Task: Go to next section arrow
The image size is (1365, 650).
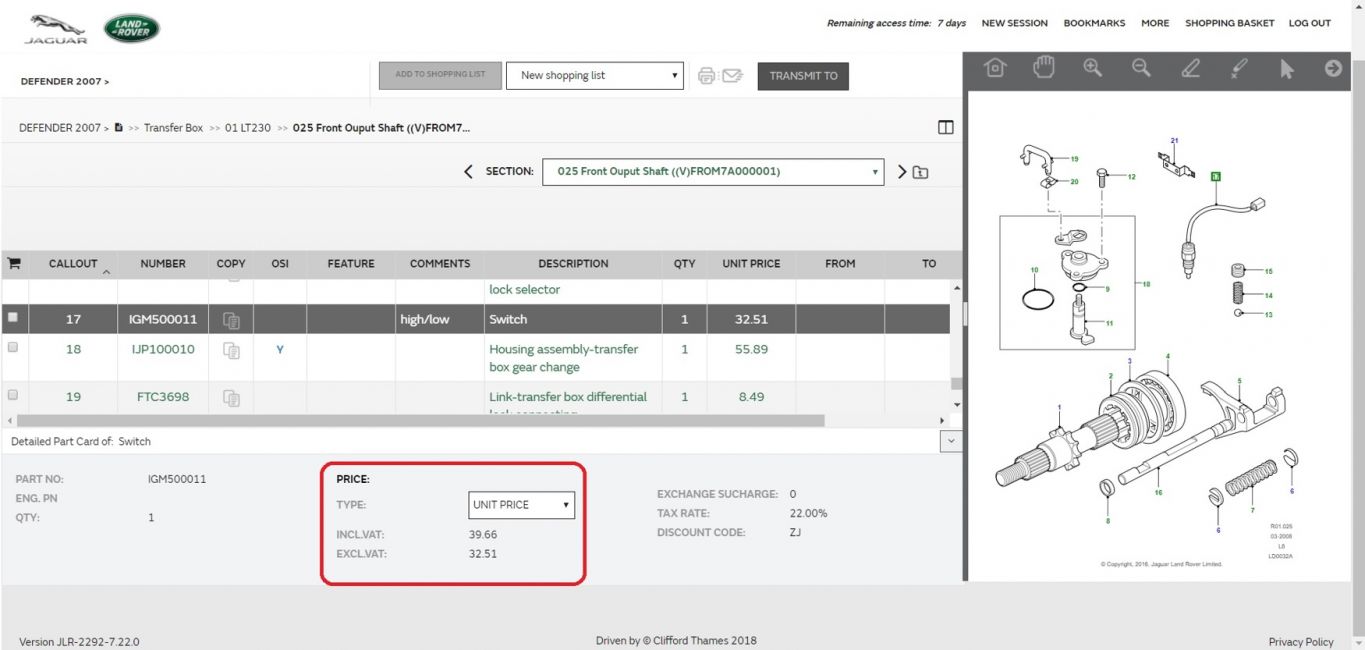Action: point(902,172)
